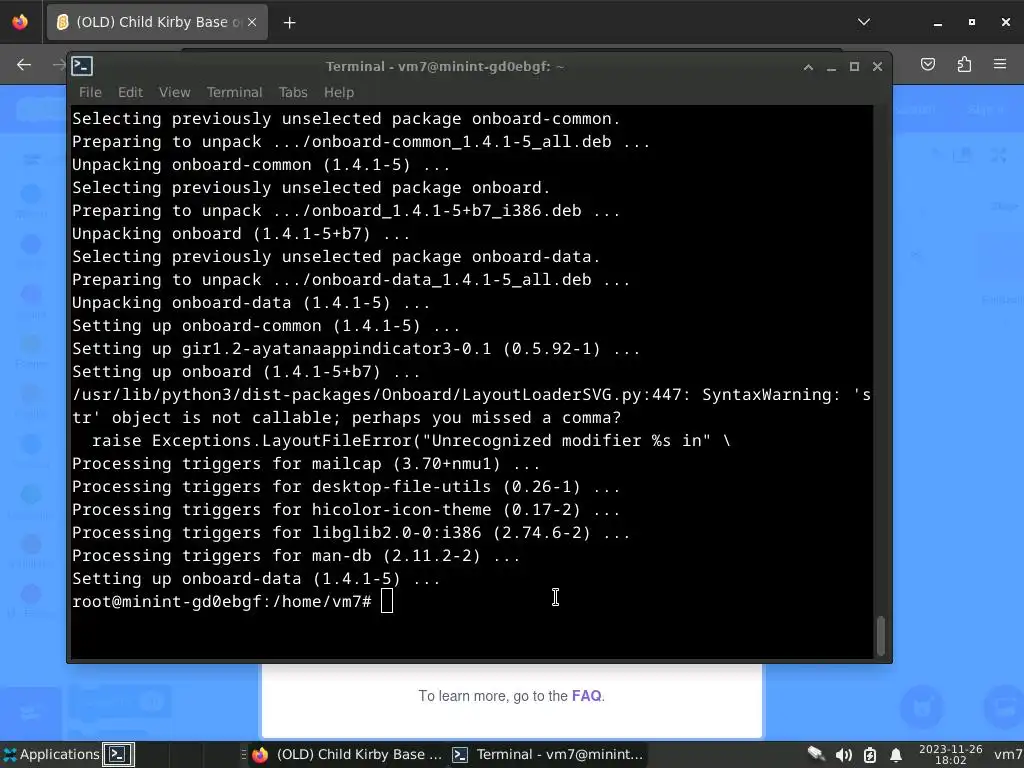The image size is (1024, 768).
Task: Close the Terminal window
Action: click(877, 67)
